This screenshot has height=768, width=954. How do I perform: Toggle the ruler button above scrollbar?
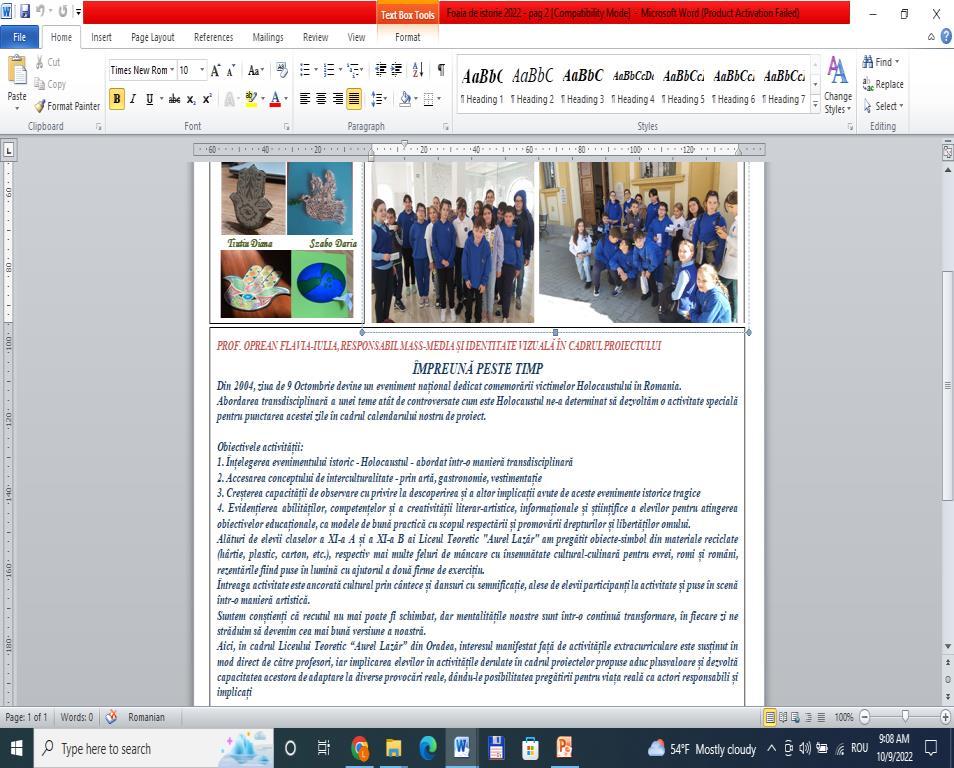tap(947, 151)
